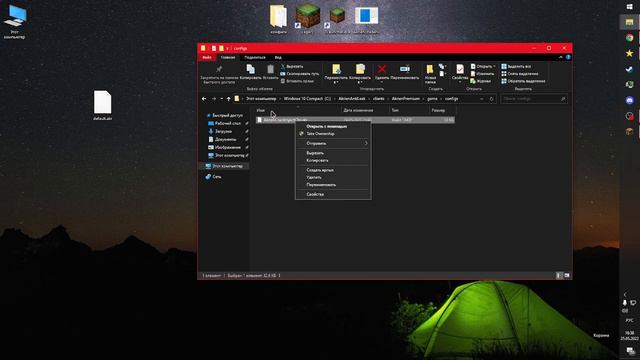
Task: Pin to Quick access in ribbon
Action: point(219,74)
